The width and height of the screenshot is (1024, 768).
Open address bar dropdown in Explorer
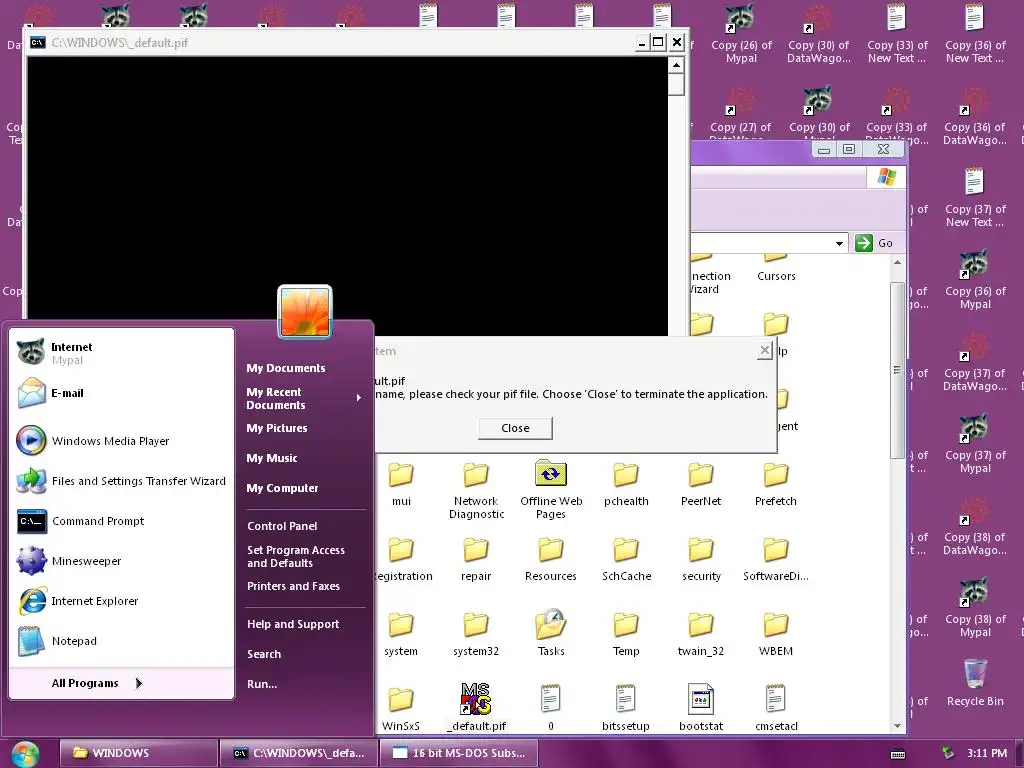click(839, 244)
